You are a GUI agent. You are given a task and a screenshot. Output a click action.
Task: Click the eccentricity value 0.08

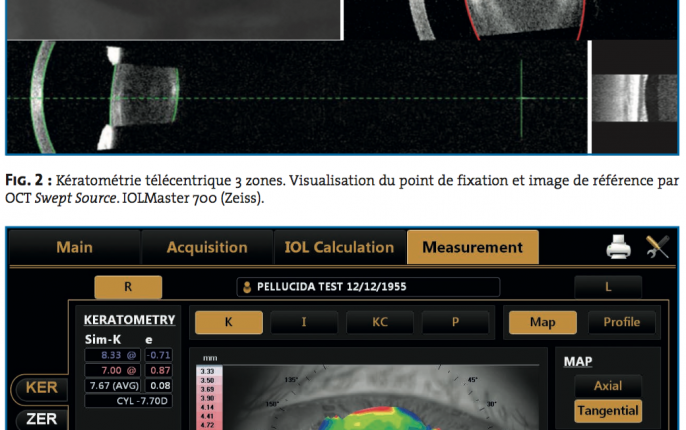(158, 386)
